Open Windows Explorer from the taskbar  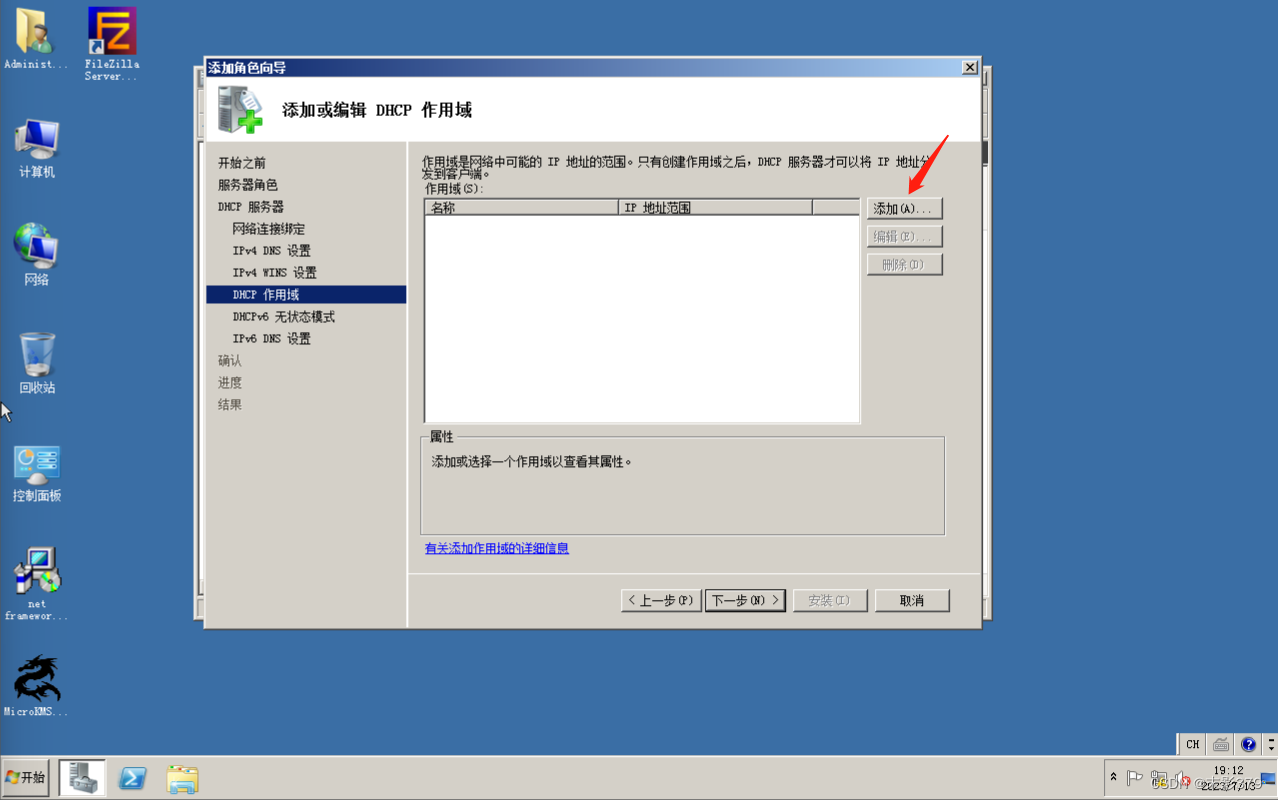(181, 778)
